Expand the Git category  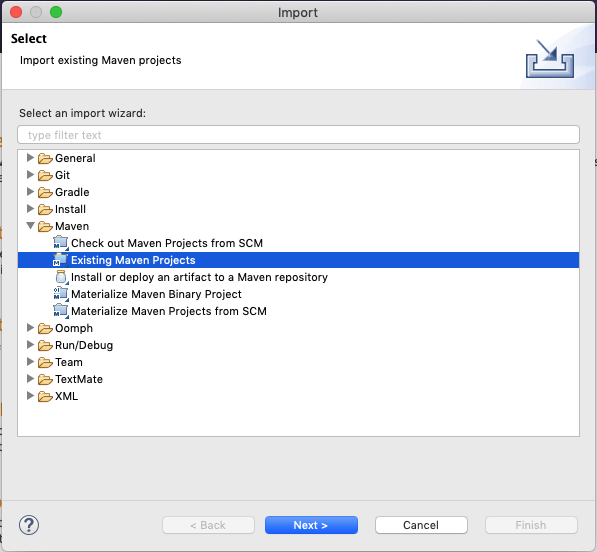pyautogui.click(x=30, y=175)
